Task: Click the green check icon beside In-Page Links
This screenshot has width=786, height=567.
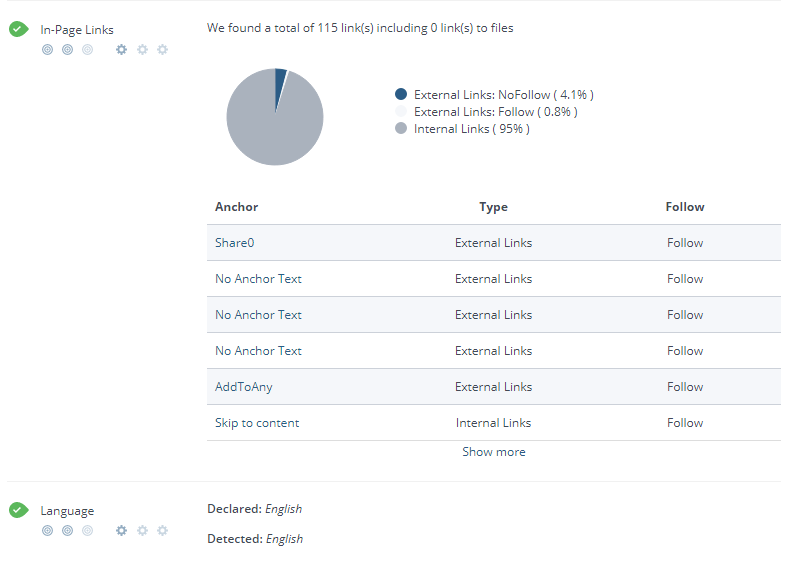Action: point(18,29)
